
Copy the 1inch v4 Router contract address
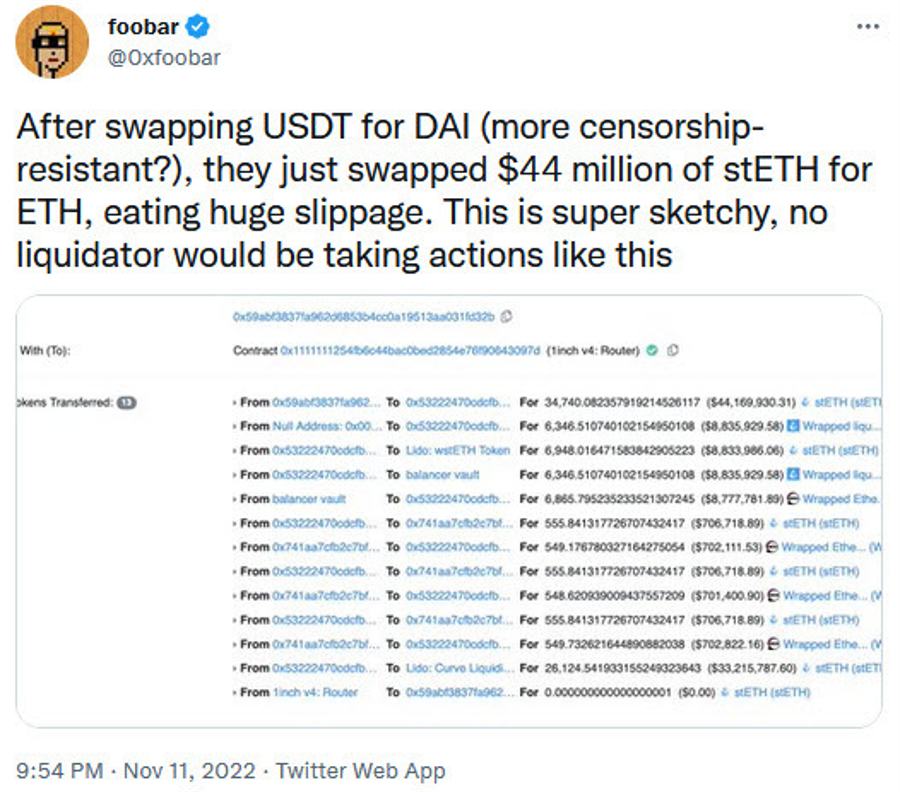[x=673, y=350]
